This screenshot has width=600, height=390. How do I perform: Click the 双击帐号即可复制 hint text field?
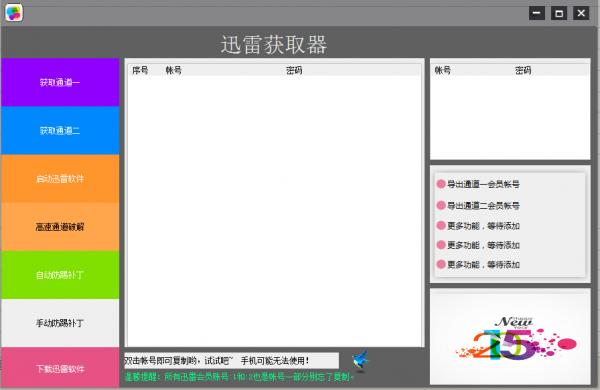[x=232, y=361]
